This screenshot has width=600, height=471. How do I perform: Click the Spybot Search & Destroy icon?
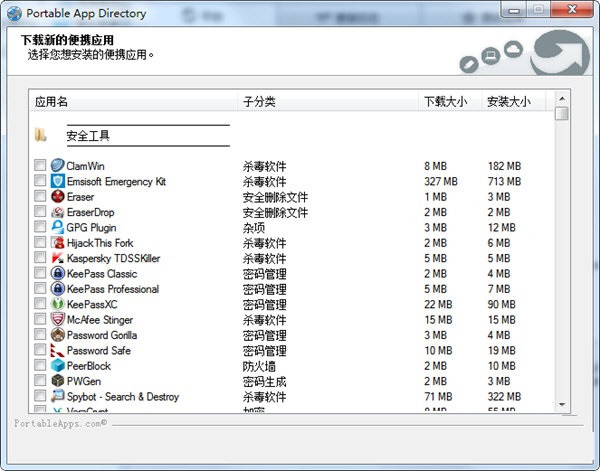(x=58, y=397)
